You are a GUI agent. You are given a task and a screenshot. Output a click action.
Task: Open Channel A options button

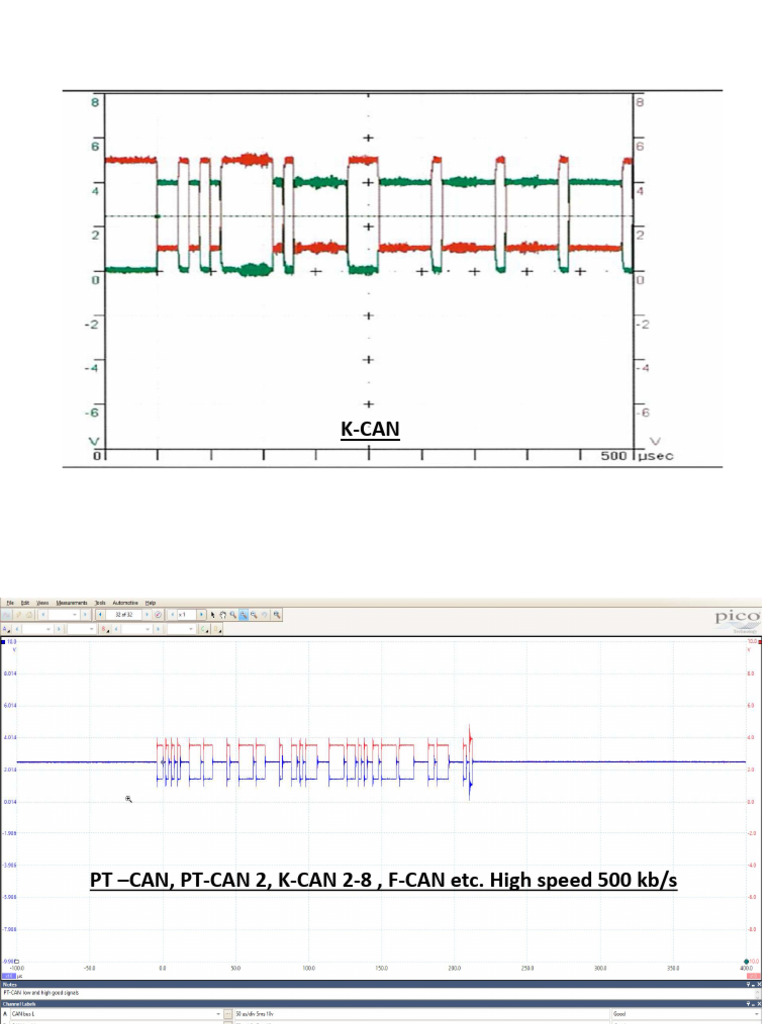(x=5, y=629)
